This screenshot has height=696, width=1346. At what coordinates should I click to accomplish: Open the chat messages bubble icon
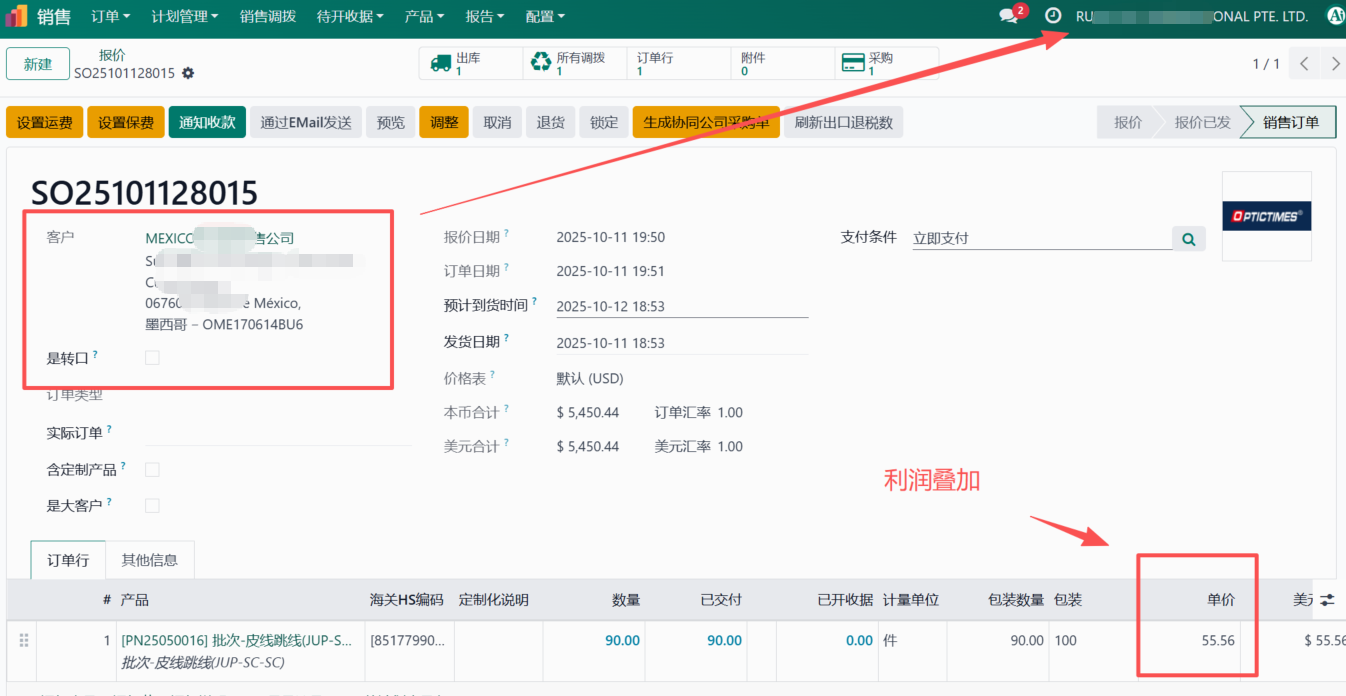(x=1007, y=15)
